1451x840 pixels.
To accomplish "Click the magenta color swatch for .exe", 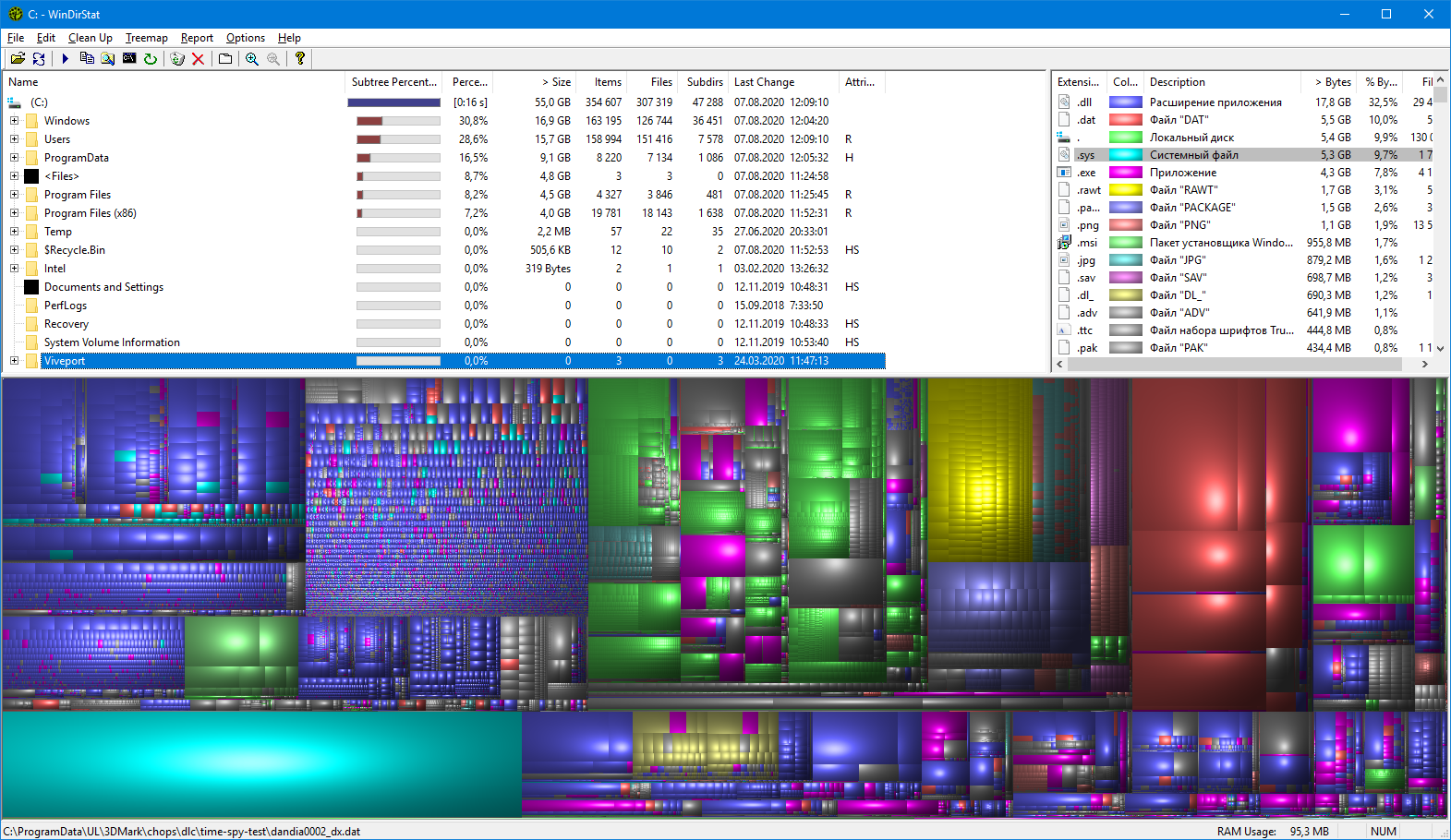I will click(x=1126, y=173).
